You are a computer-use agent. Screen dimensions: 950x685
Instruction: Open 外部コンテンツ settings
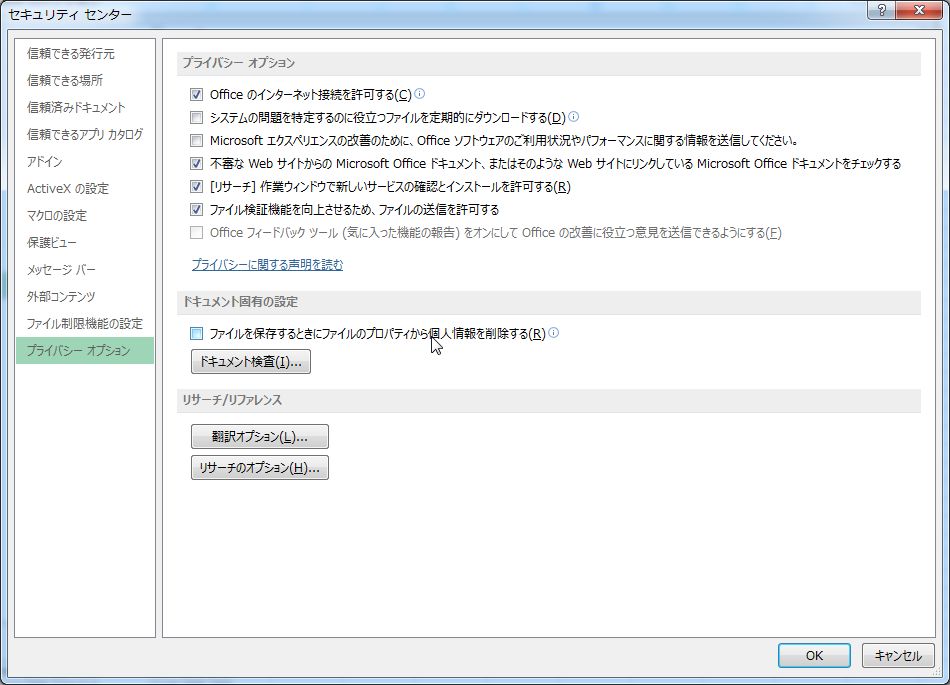tap(85, 296)
